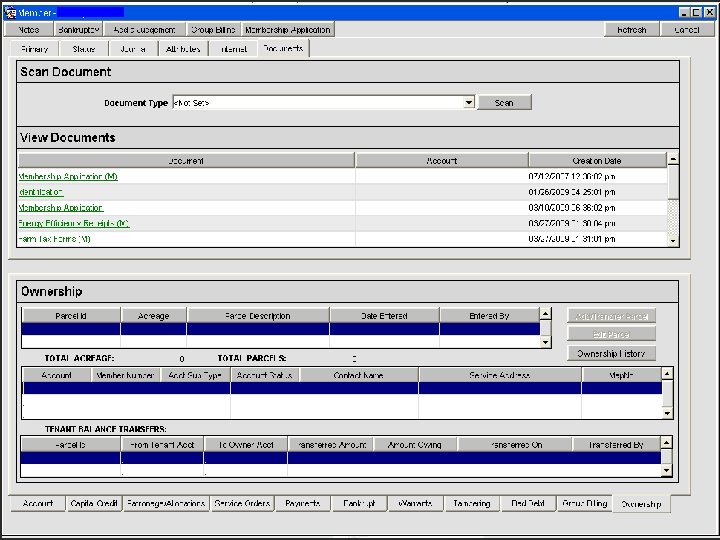Click the Parcel Id column header in Ownership
The height and width of the screenshot is (540, 720).
click(x=71, y=316)
